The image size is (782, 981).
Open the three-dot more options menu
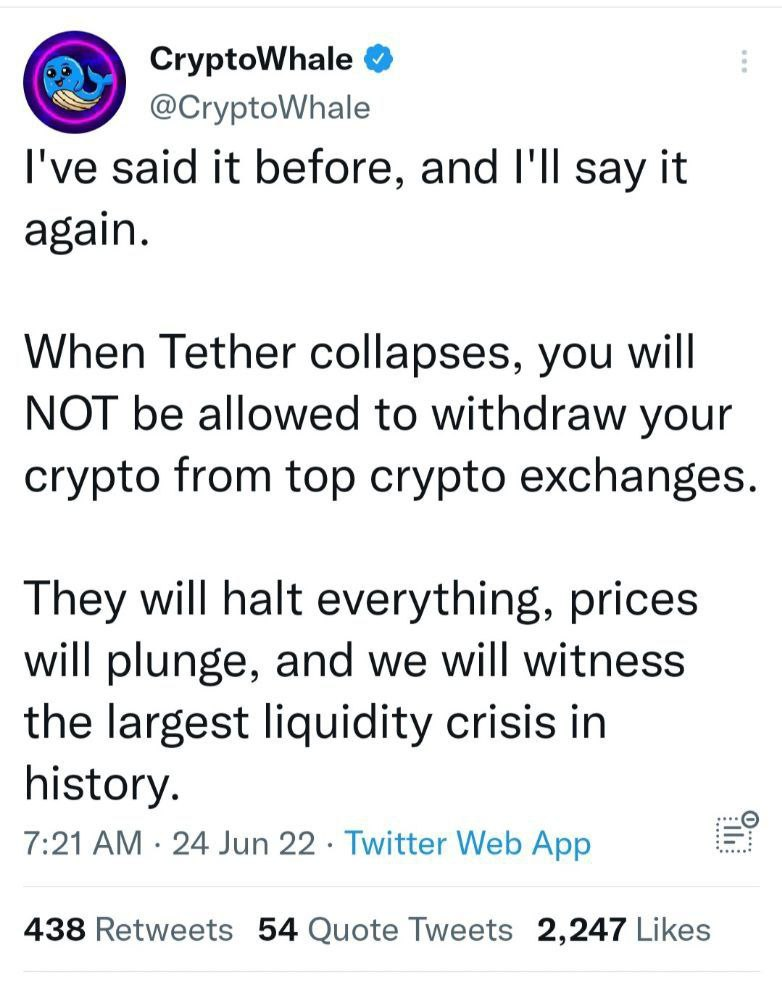(x=744, y=62)
